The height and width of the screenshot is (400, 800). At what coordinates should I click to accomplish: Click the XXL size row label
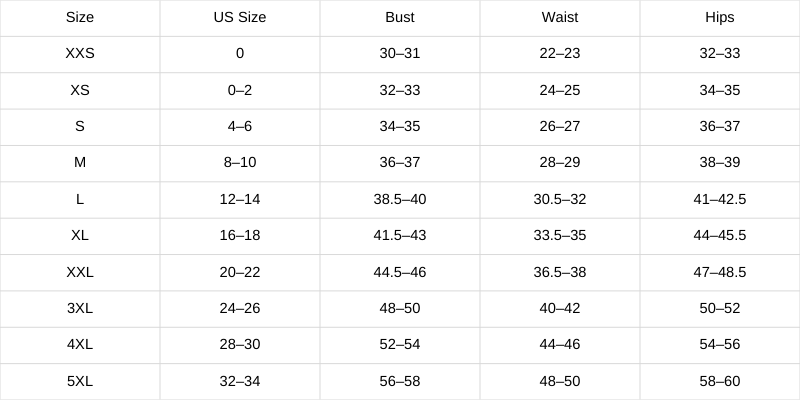(80, 272)
